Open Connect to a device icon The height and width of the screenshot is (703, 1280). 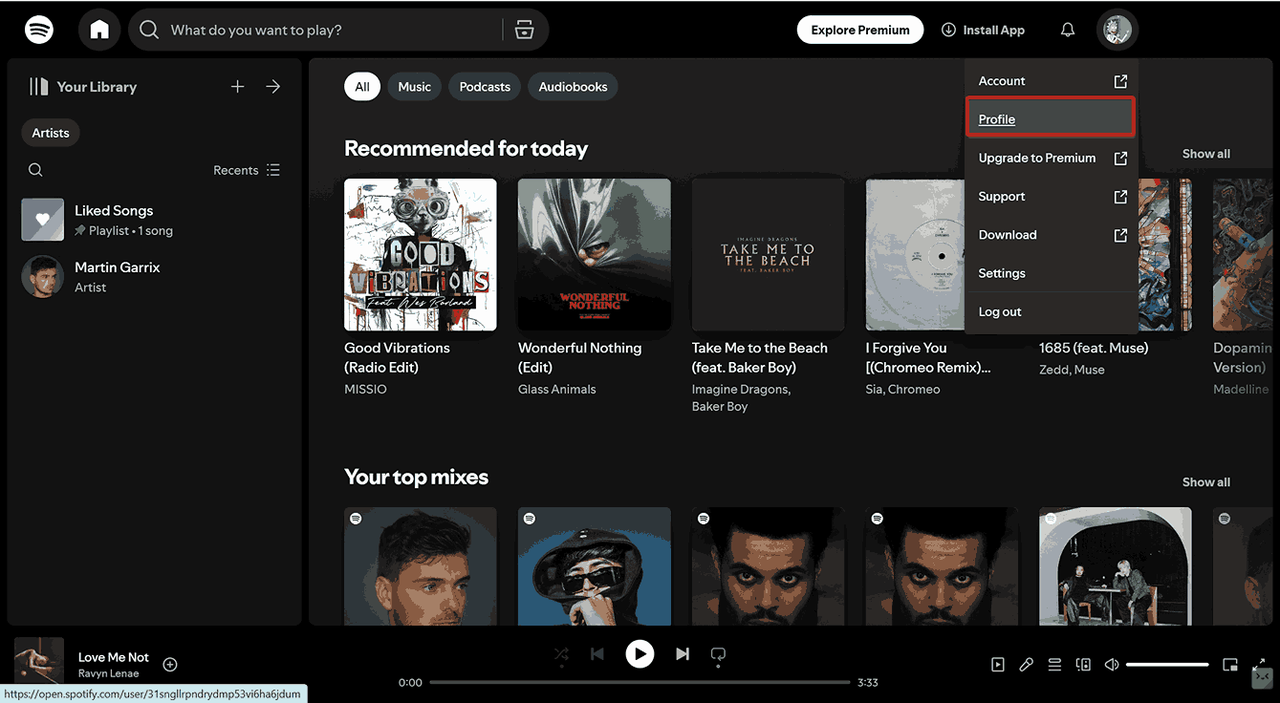tap(1082, 665)
